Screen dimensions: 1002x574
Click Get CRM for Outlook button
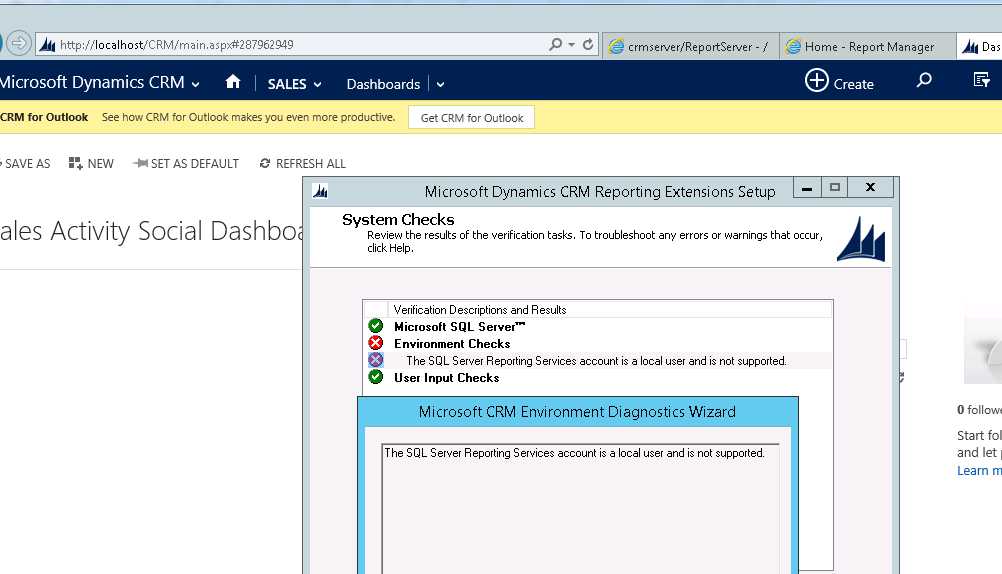pyautogui.click(x=472, y=118)
